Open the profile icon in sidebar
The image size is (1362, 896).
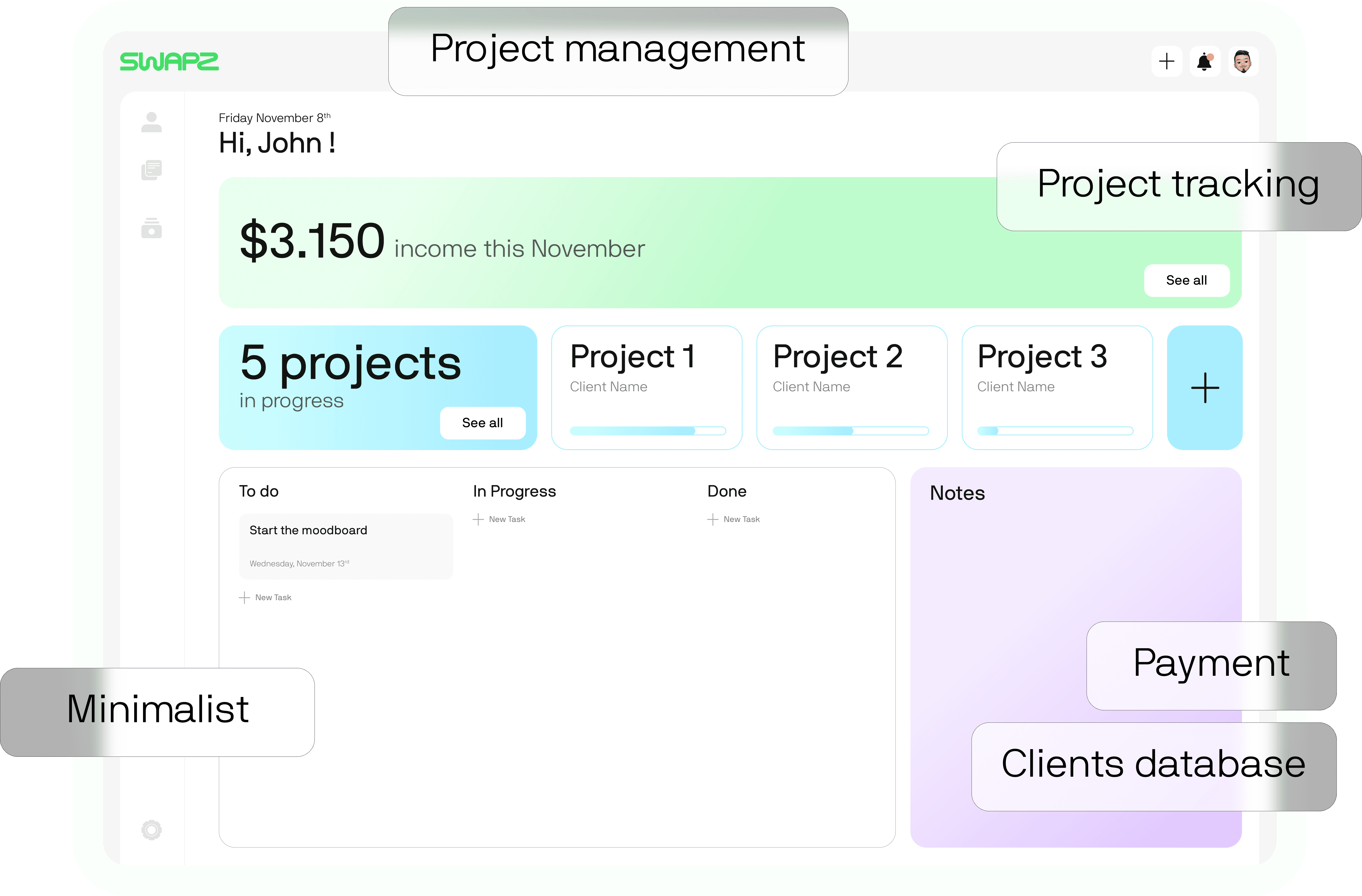tap(151, 122)
